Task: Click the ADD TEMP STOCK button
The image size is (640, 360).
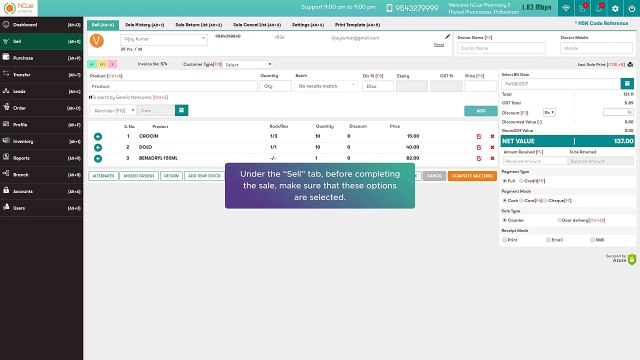Action: click(204, 176)
